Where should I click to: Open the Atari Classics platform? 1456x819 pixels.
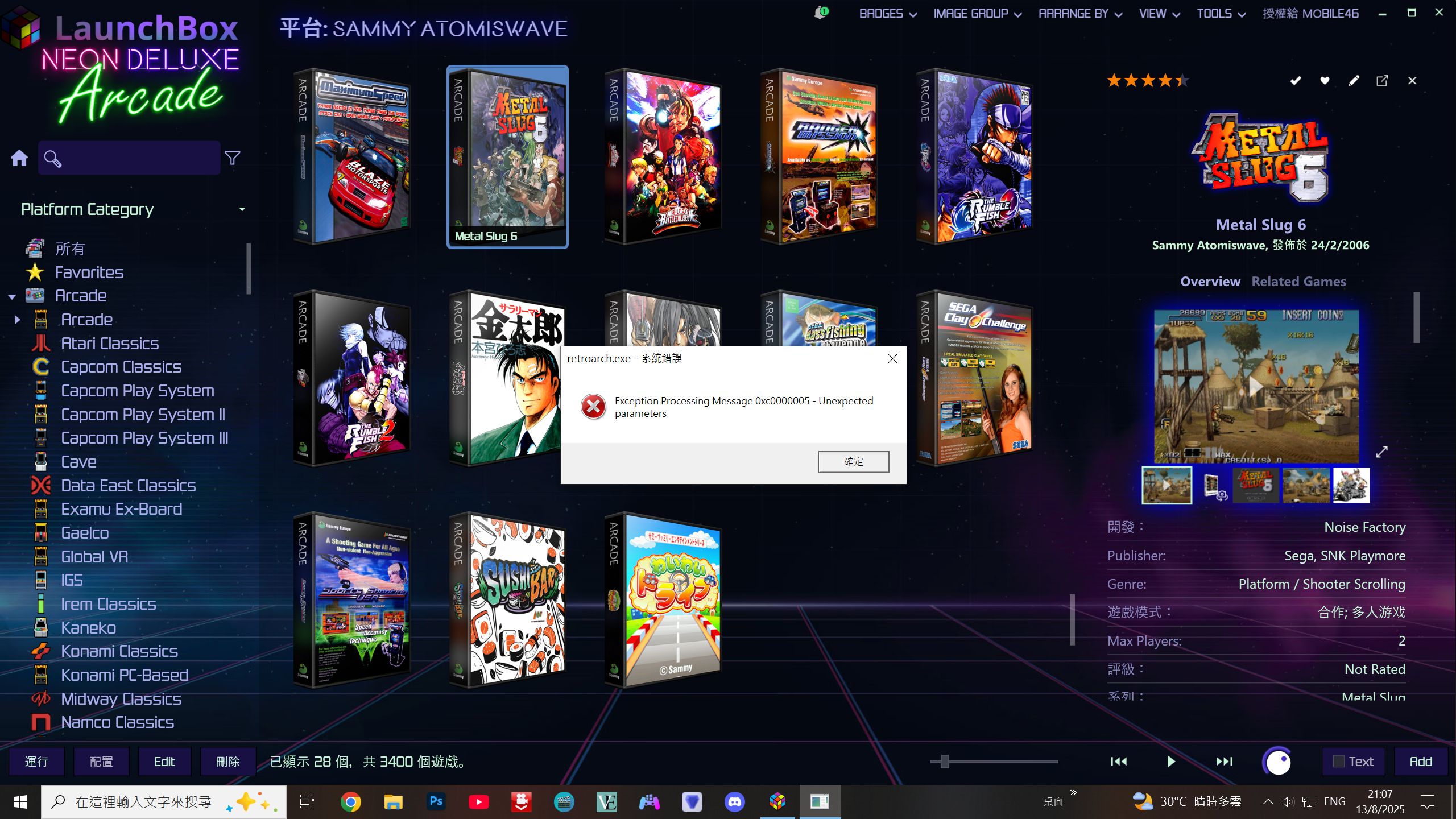tap(110, 344)
